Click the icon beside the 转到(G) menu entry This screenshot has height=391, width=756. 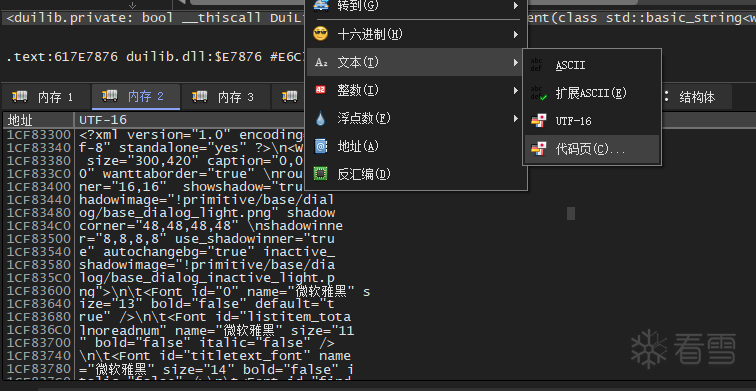(x=320, y=5)
